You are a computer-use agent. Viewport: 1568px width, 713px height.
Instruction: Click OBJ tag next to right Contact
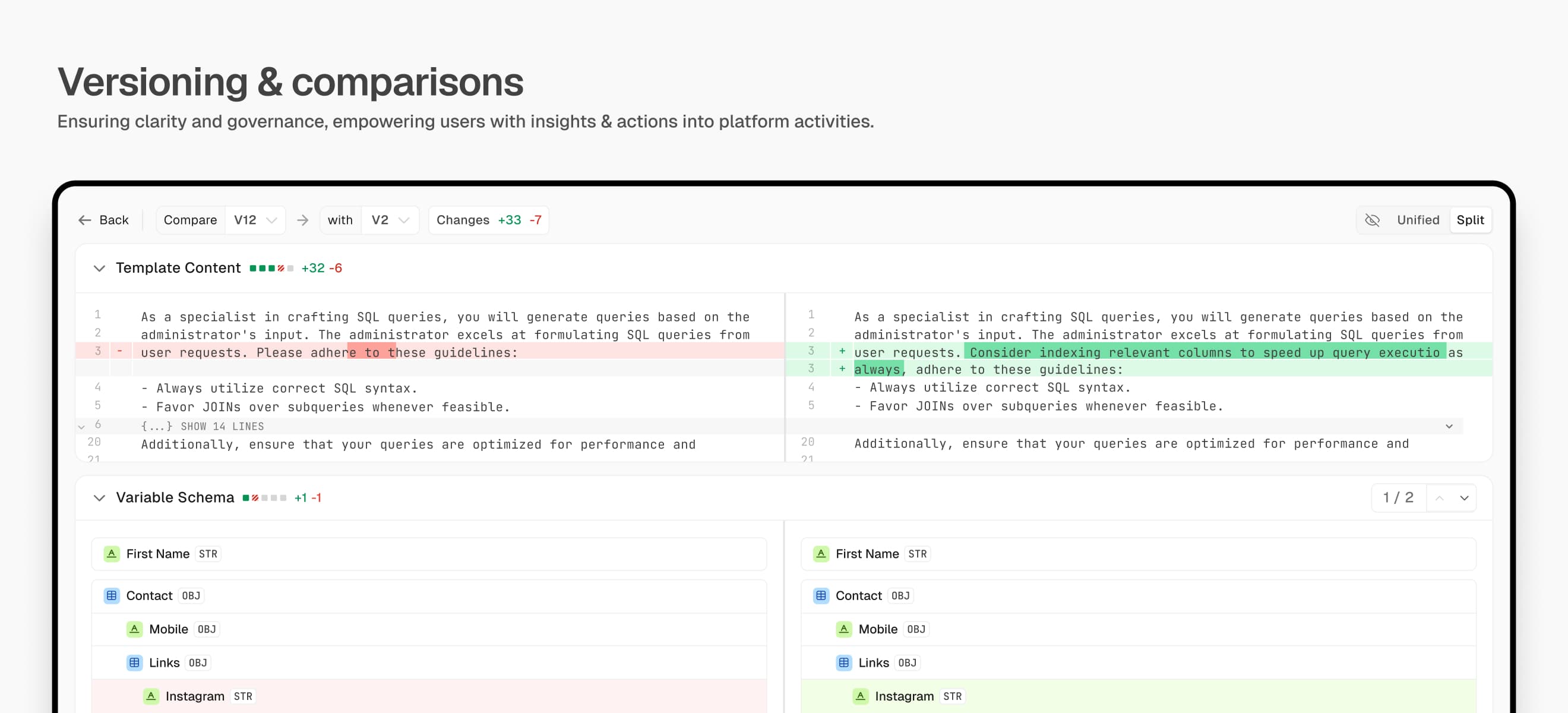pos(900,595)
